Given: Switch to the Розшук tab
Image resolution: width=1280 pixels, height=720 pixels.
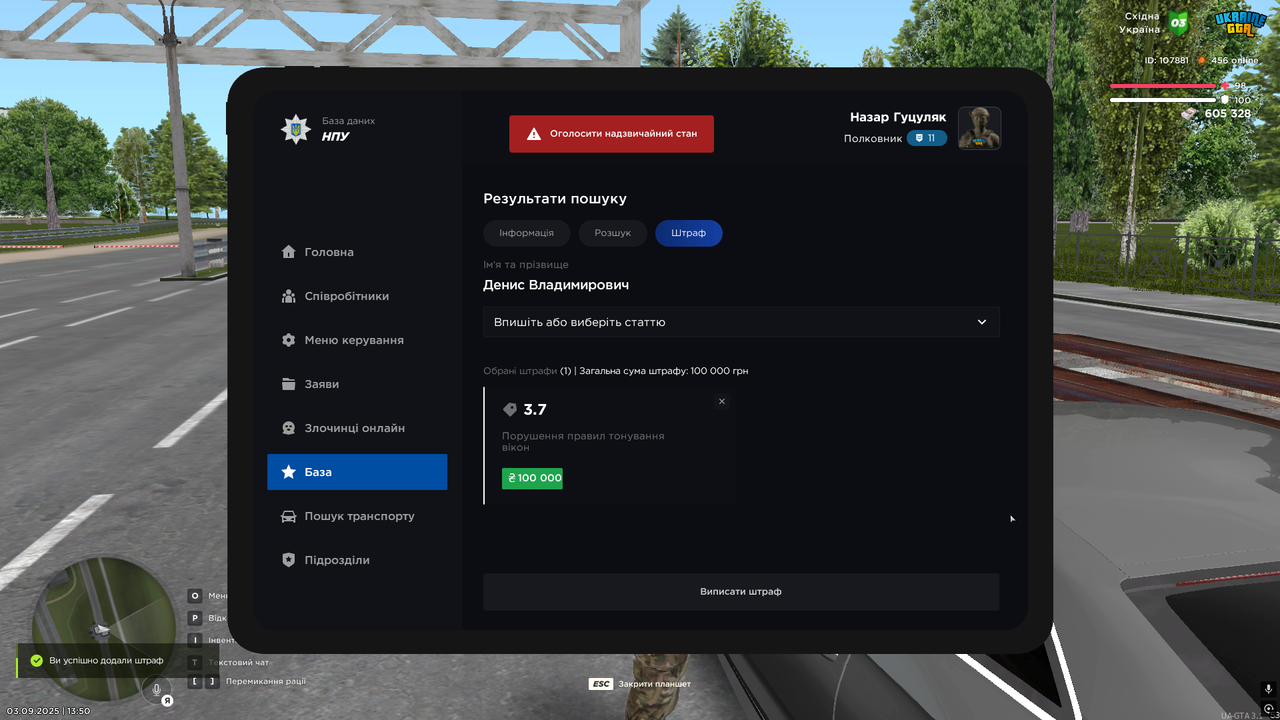Looking at the screenshot, I should coord(613,233).
